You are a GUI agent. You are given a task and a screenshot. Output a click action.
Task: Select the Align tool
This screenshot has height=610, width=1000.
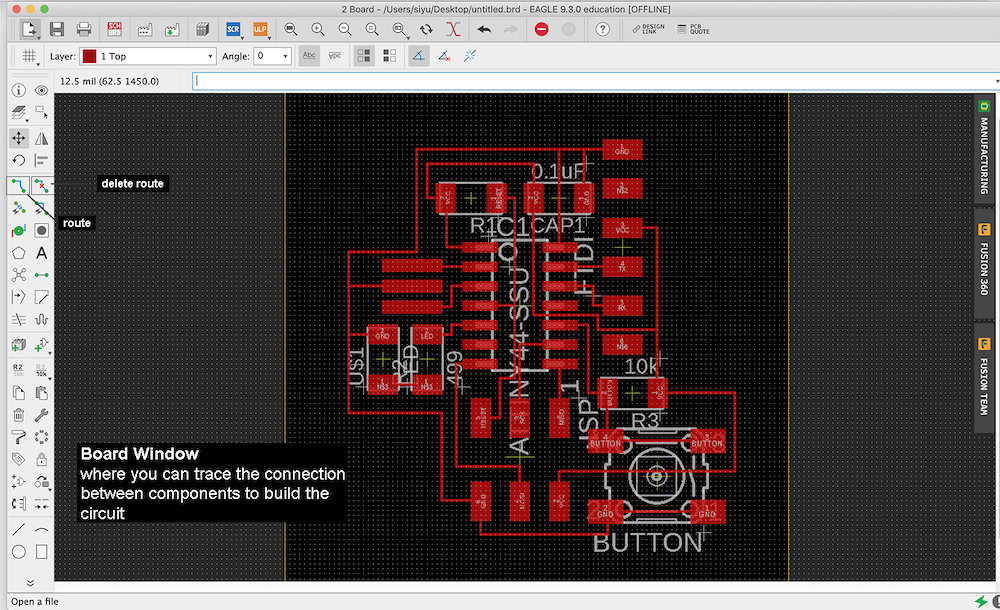(x=41, y=160)
